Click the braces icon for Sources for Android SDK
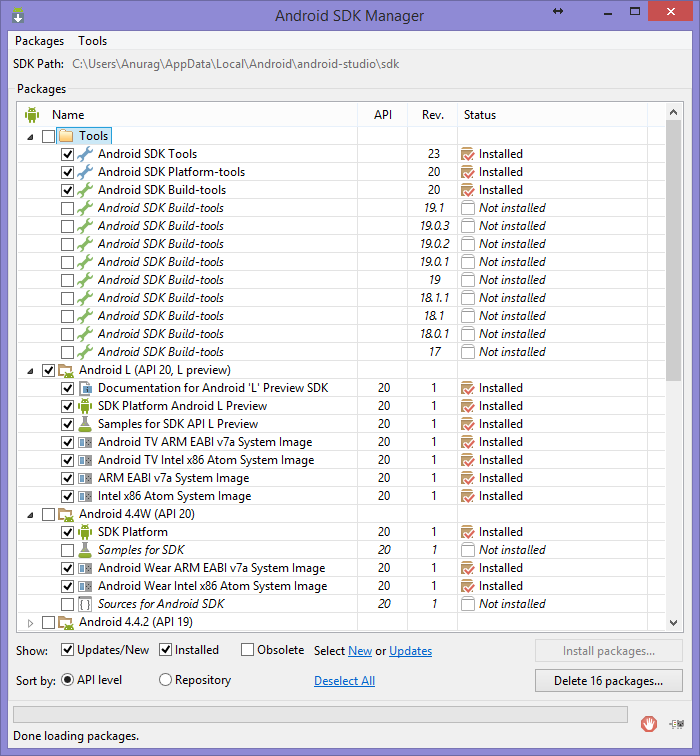 pyautogui.click(x=85, y=604)
